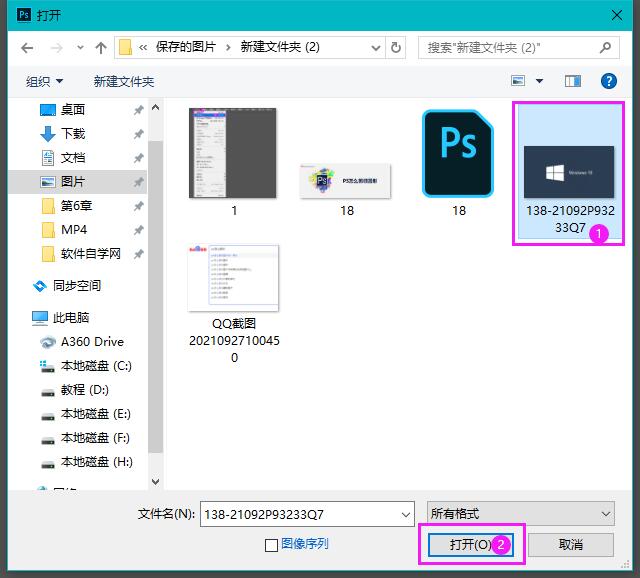Select 下载 in the sidebar

click(73, 133)
